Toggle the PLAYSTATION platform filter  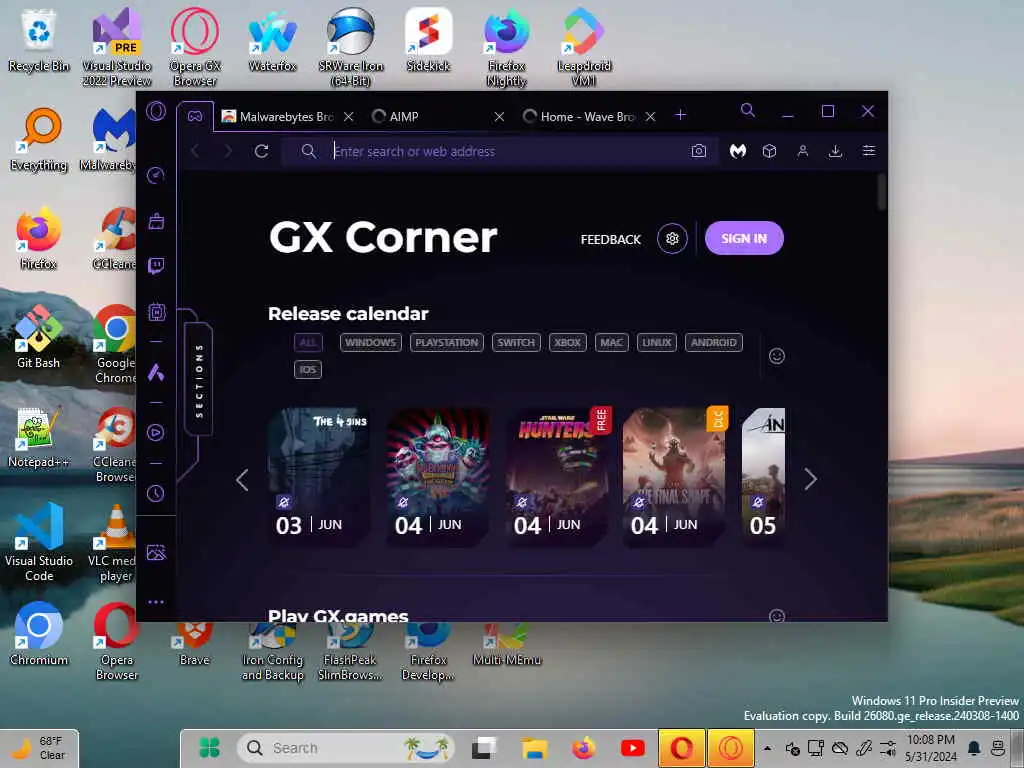447,342
